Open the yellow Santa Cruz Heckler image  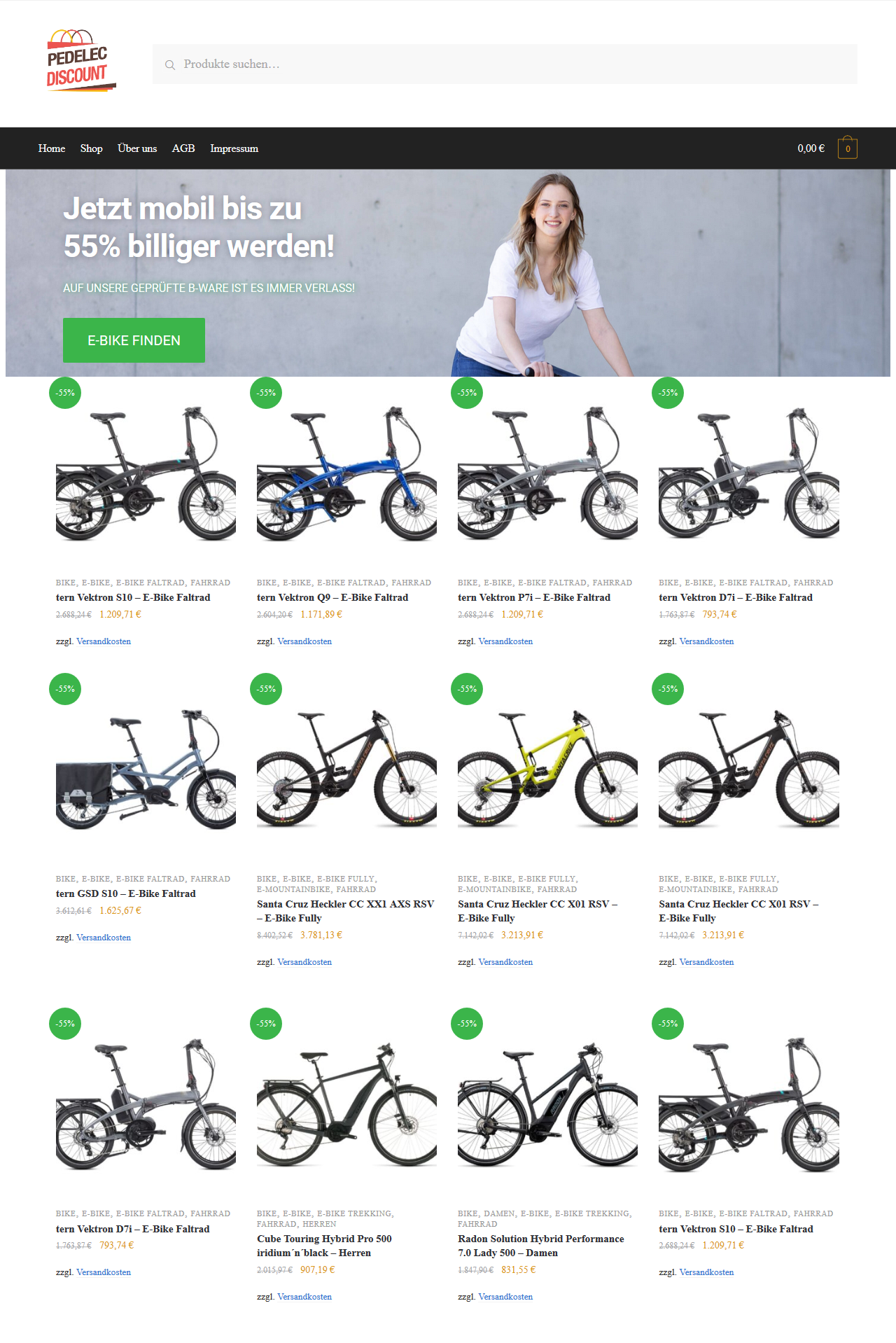pos(547,770)
